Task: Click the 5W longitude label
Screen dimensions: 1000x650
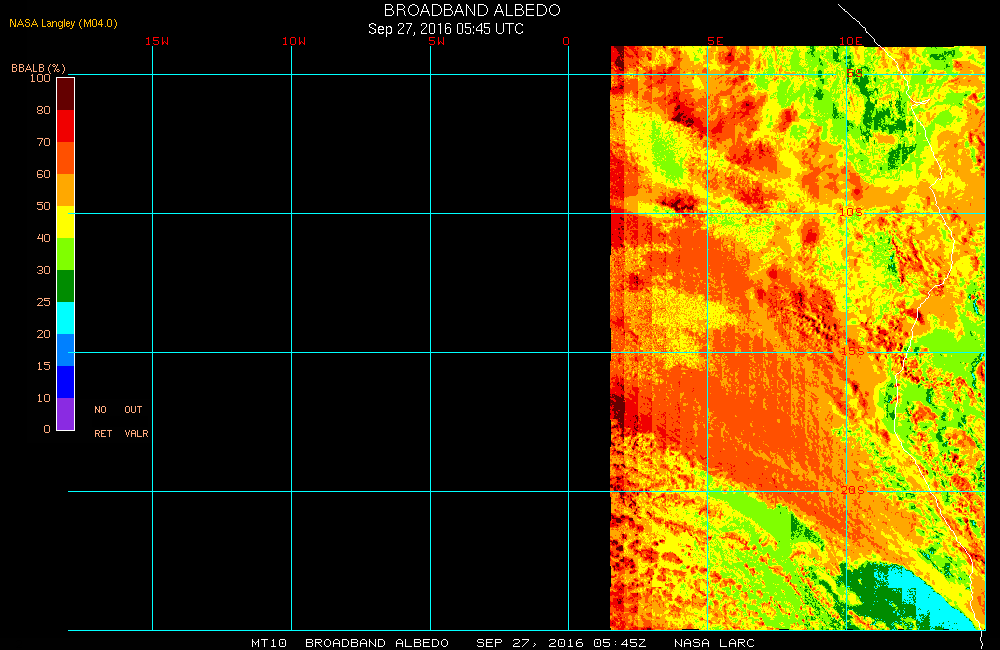Action: (437, 41)
